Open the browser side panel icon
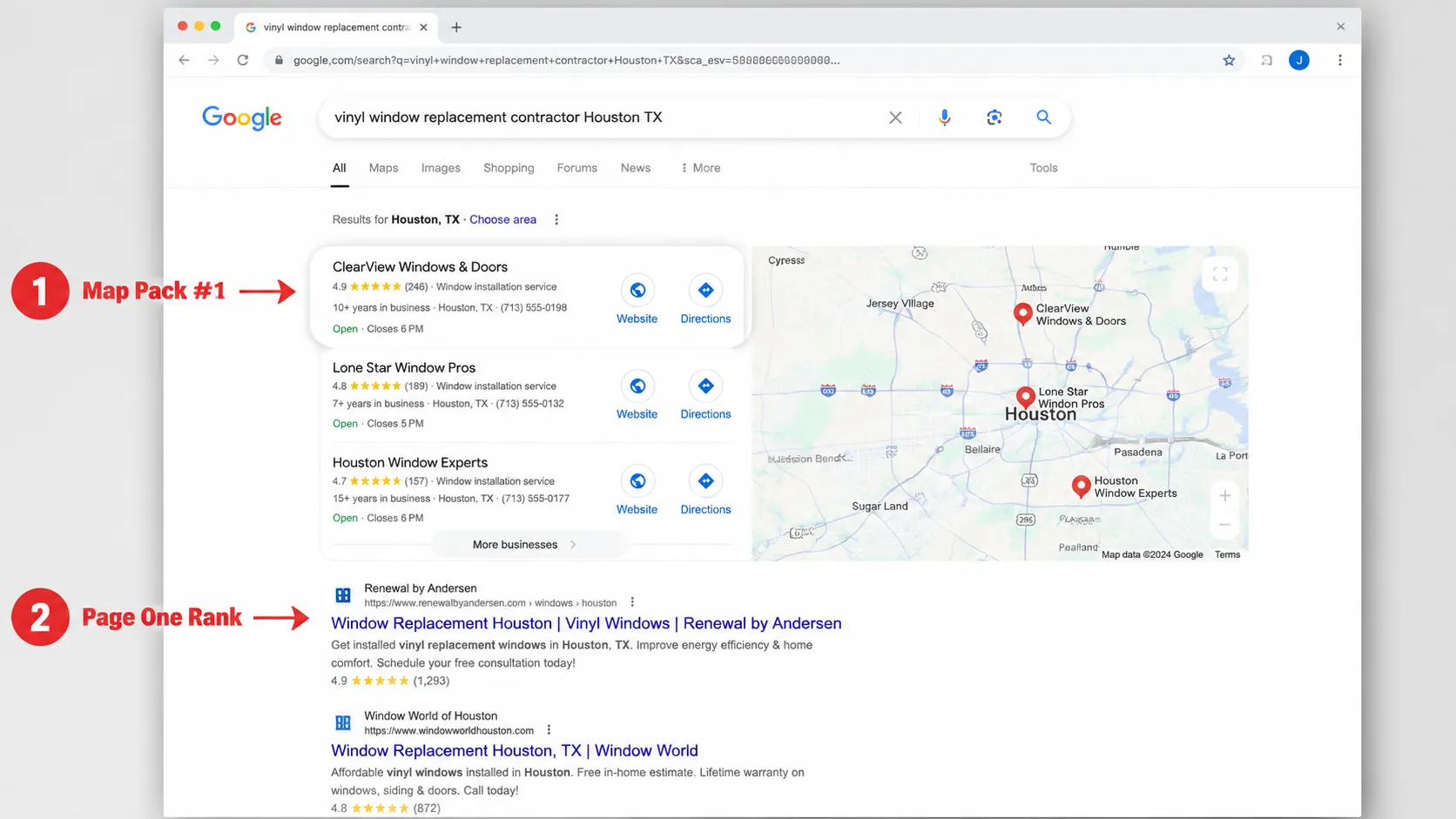This screenshot has height=819, width=1456. [x=1266, y=60]
